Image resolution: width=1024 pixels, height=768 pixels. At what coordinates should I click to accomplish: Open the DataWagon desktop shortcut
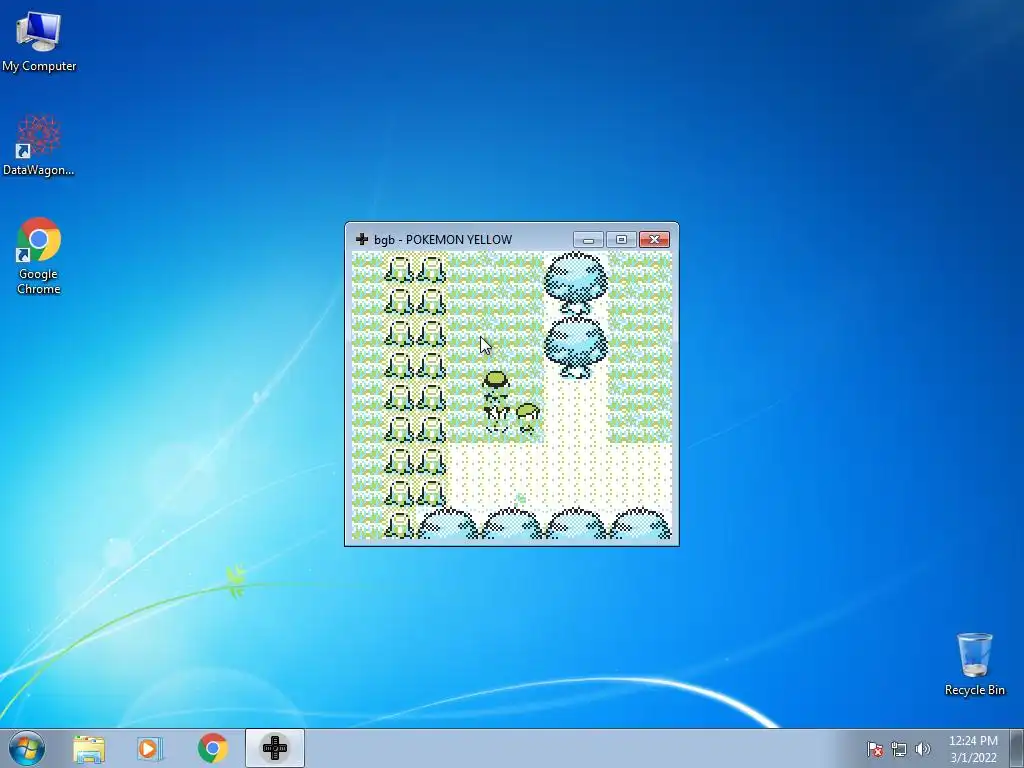click(39, 145)
